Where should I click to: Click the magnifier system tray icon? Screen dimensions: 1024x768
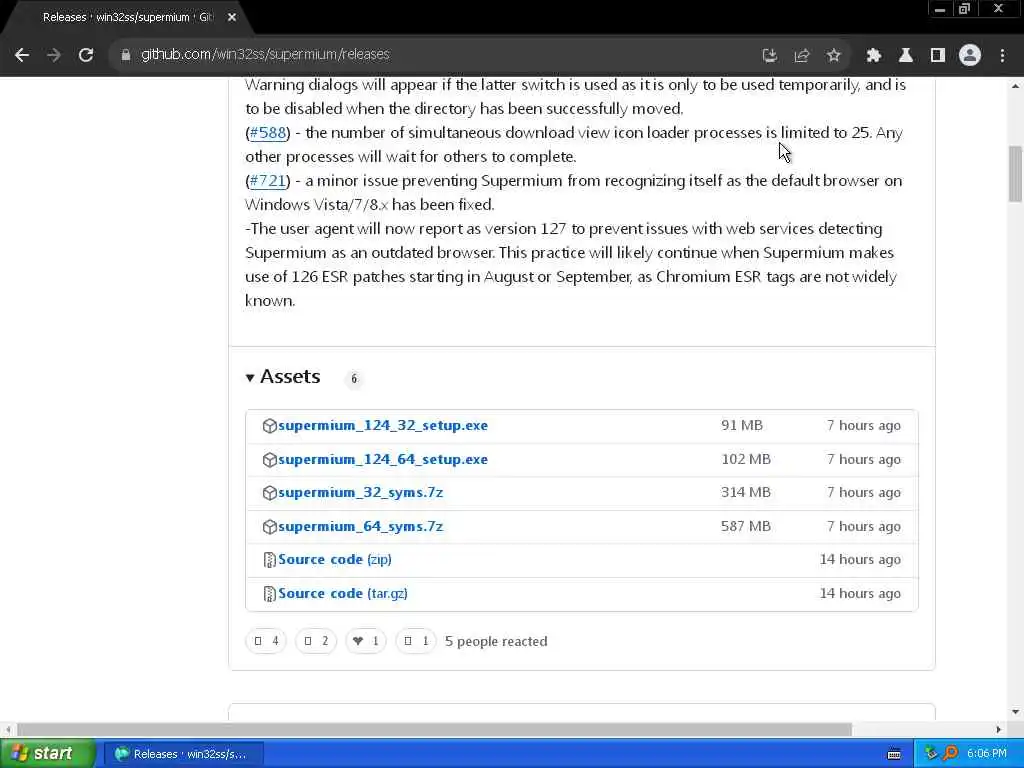[950, 754]
